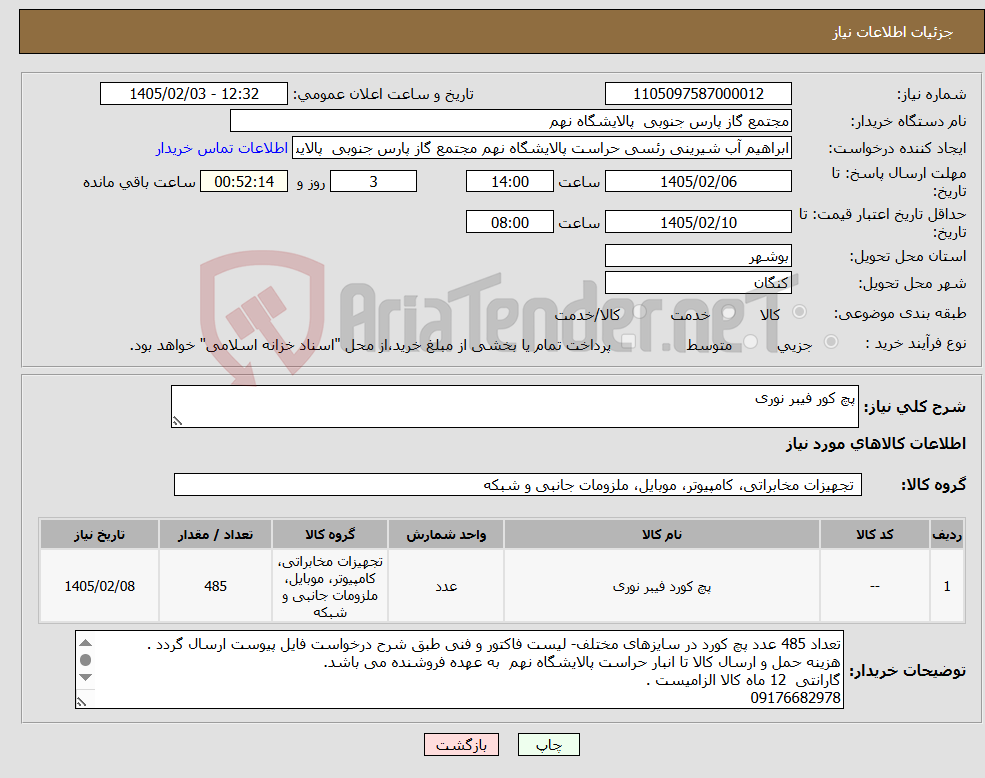Open اطلاعات تماس خریدار link

coord(222,148)
